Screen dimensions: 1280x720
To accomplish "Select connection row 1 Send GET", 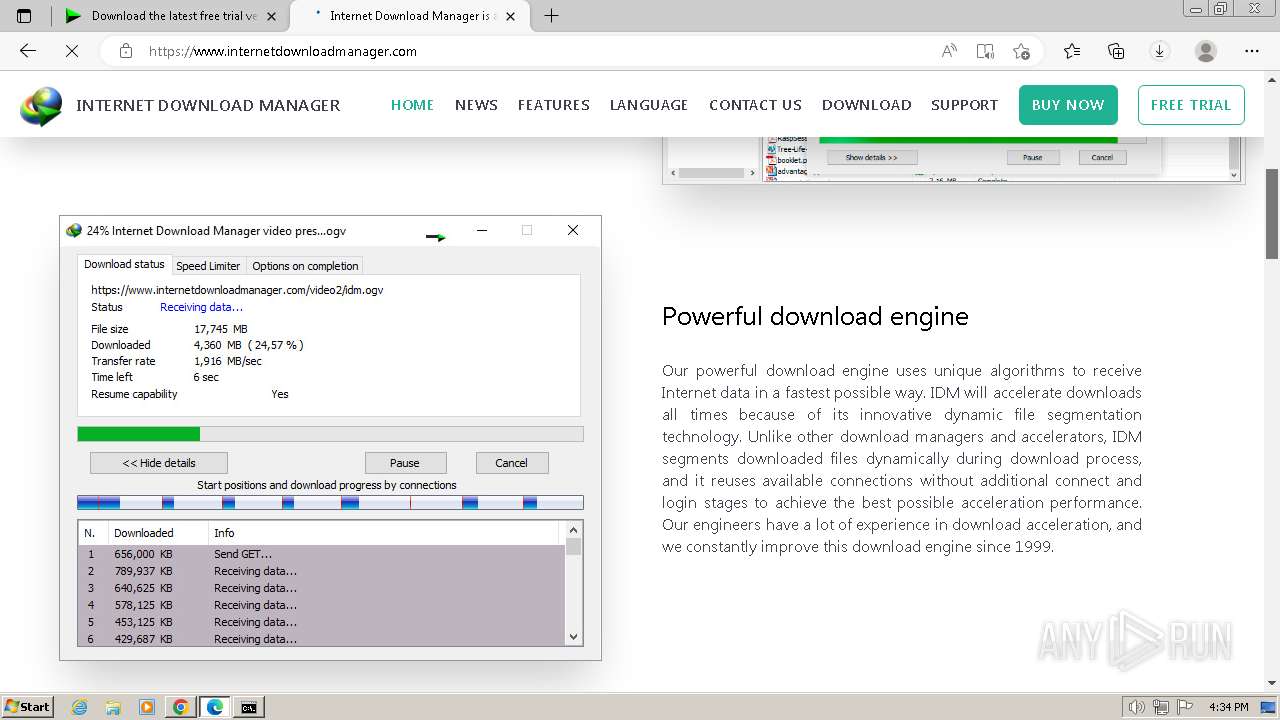I will pyautogui.click(x=321, y=554).
